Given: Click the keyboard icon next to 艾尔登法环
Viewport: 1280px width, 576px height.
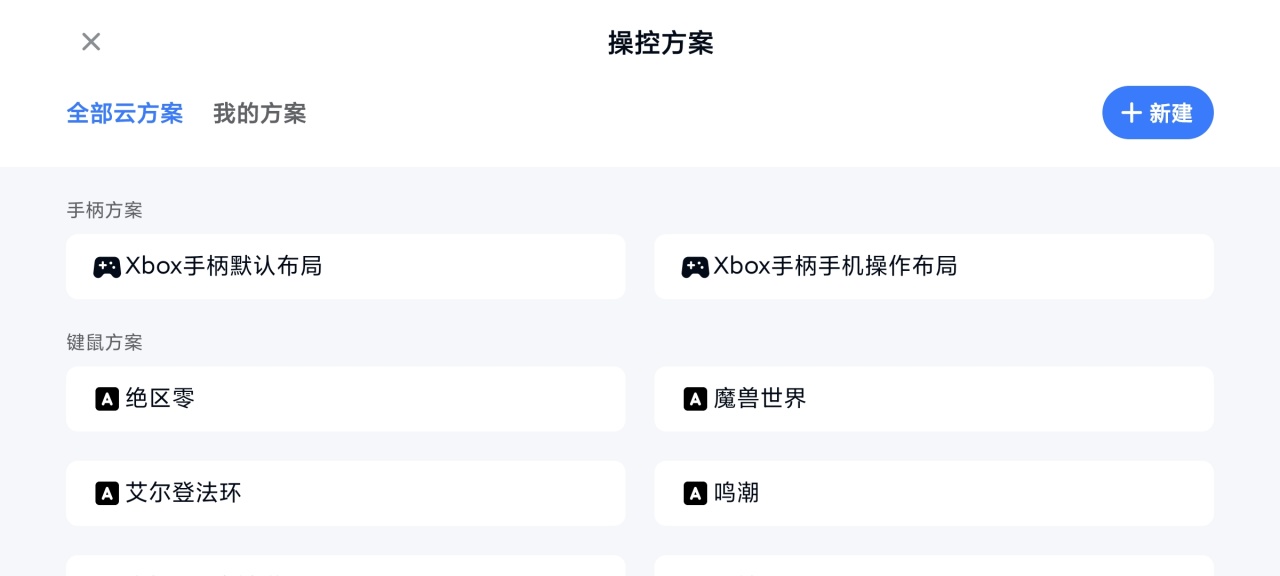Looking at the screenshot, I should click(107, 493).
